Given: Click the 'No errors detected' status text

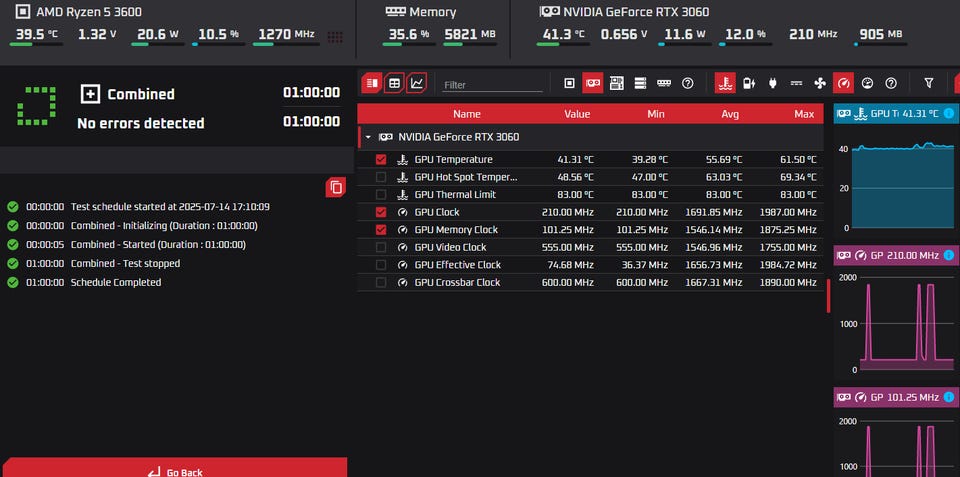Looking at the screenshot, I should [141, 123].
